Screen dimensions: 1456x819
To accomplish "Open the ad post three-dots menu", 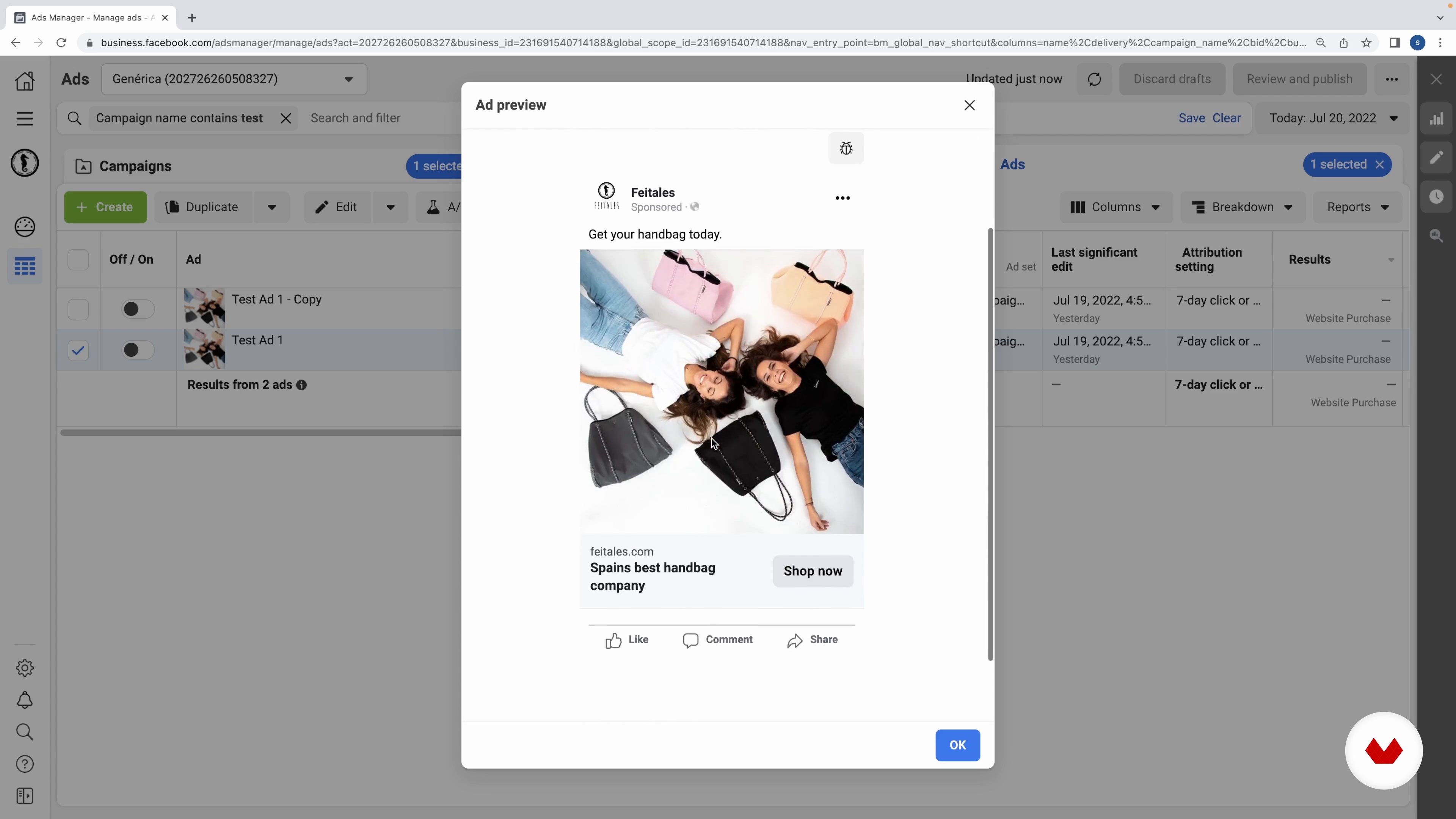I will click(842, 198).
